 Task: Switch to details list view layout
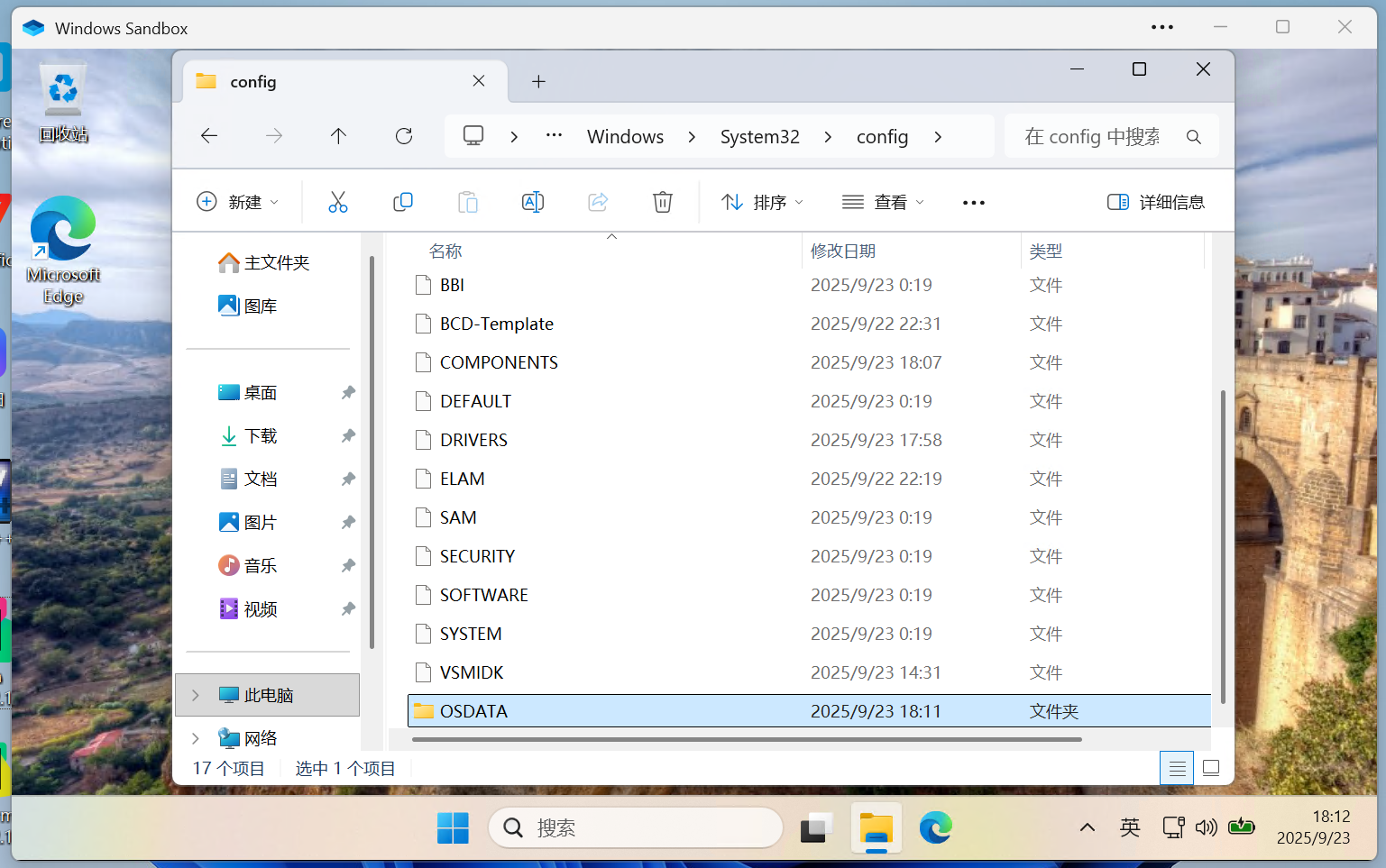[1177, 768]
